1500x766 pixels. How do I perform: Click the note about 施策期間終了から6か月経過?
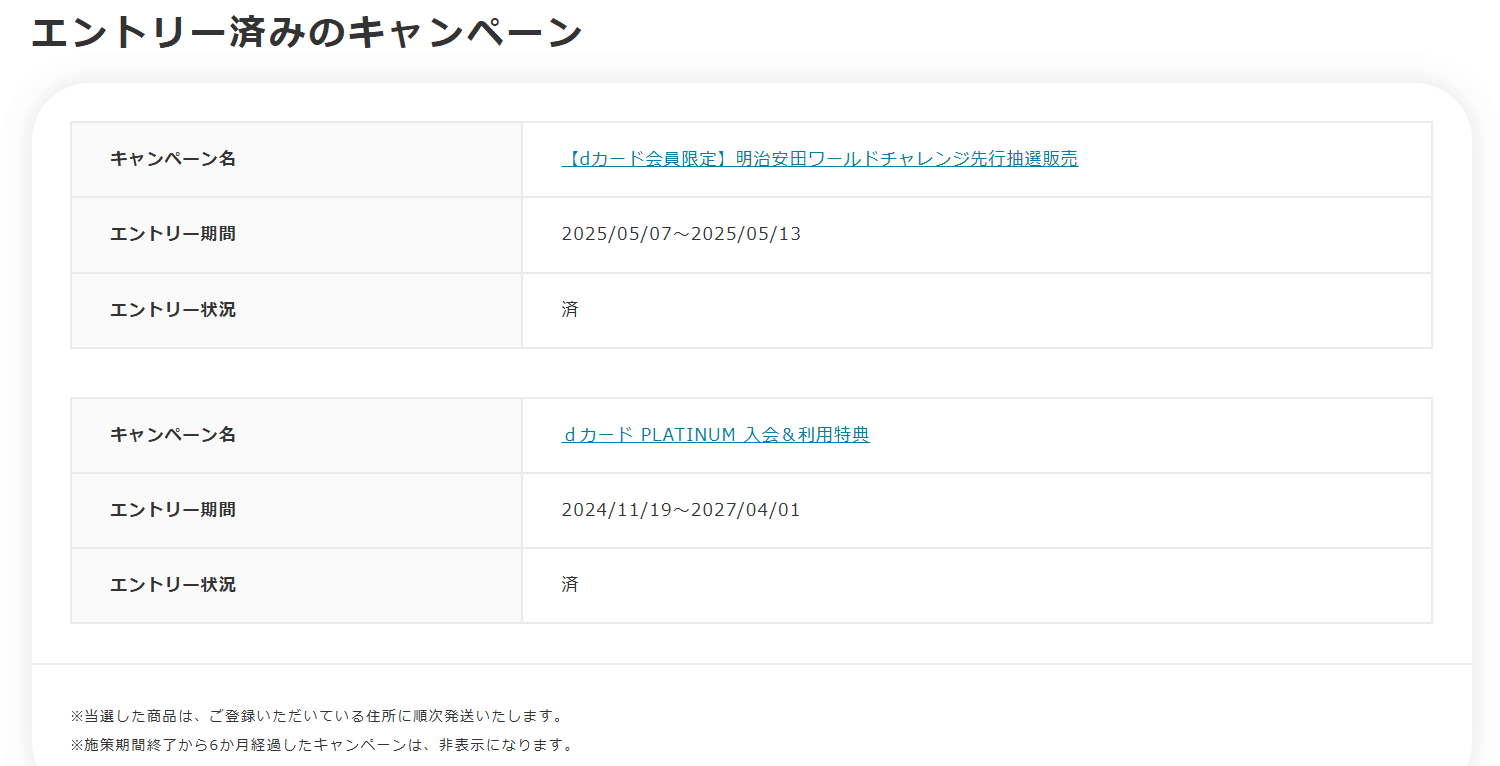click(x=324, y=745)
